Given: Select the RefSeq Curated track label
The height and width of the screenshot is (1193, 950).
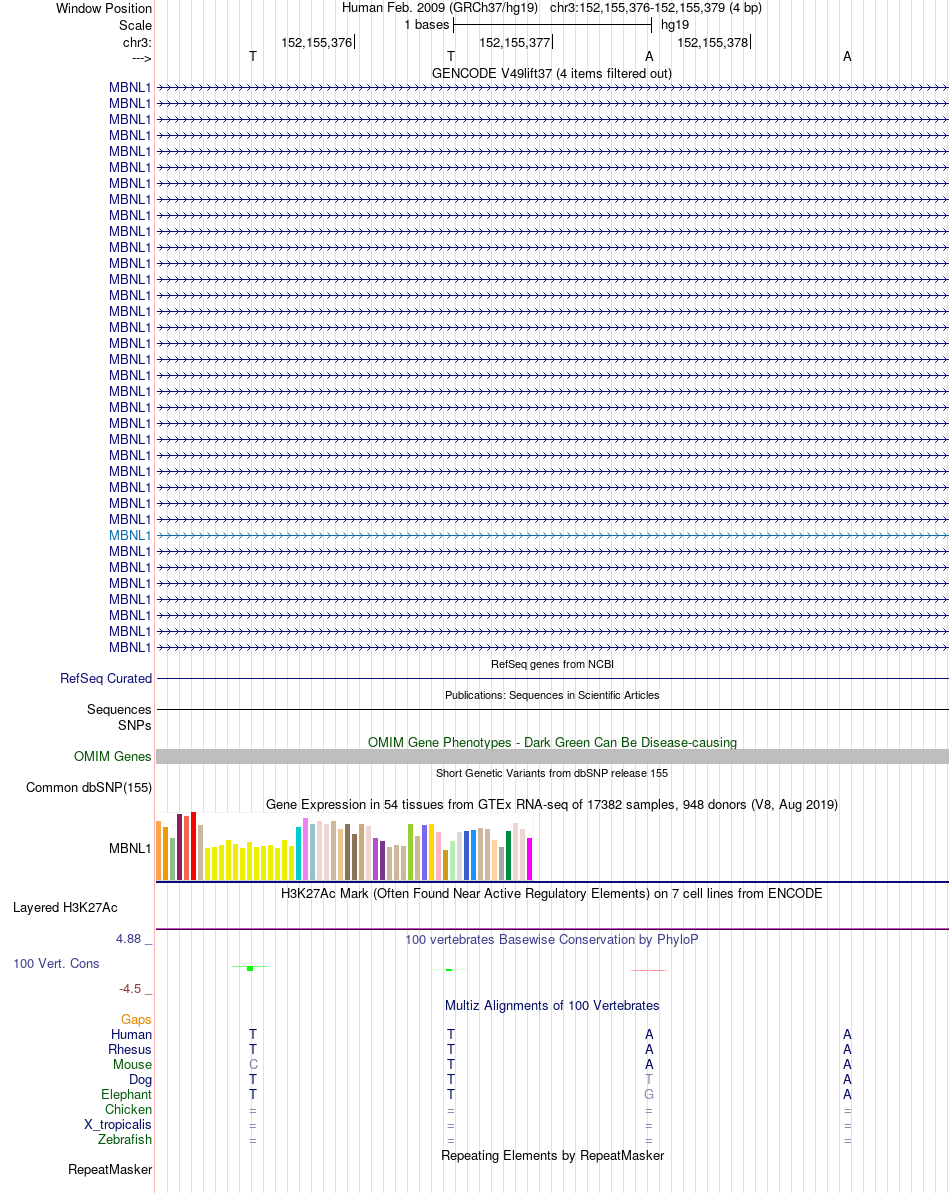Looking at the screenshot, I should pos(106,679).
